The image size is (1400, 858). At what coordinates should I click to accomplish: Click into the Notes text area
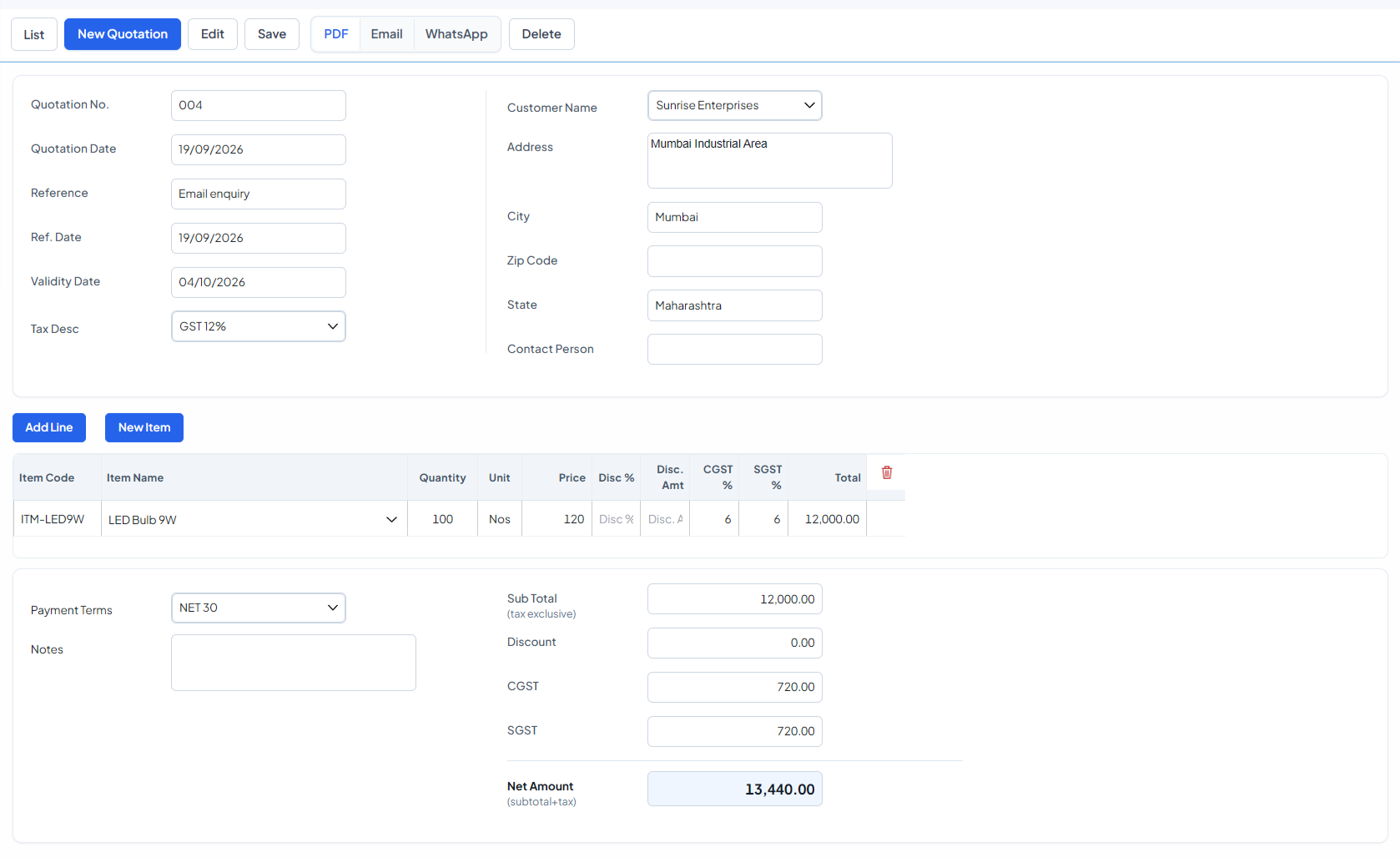pos(294,663)
